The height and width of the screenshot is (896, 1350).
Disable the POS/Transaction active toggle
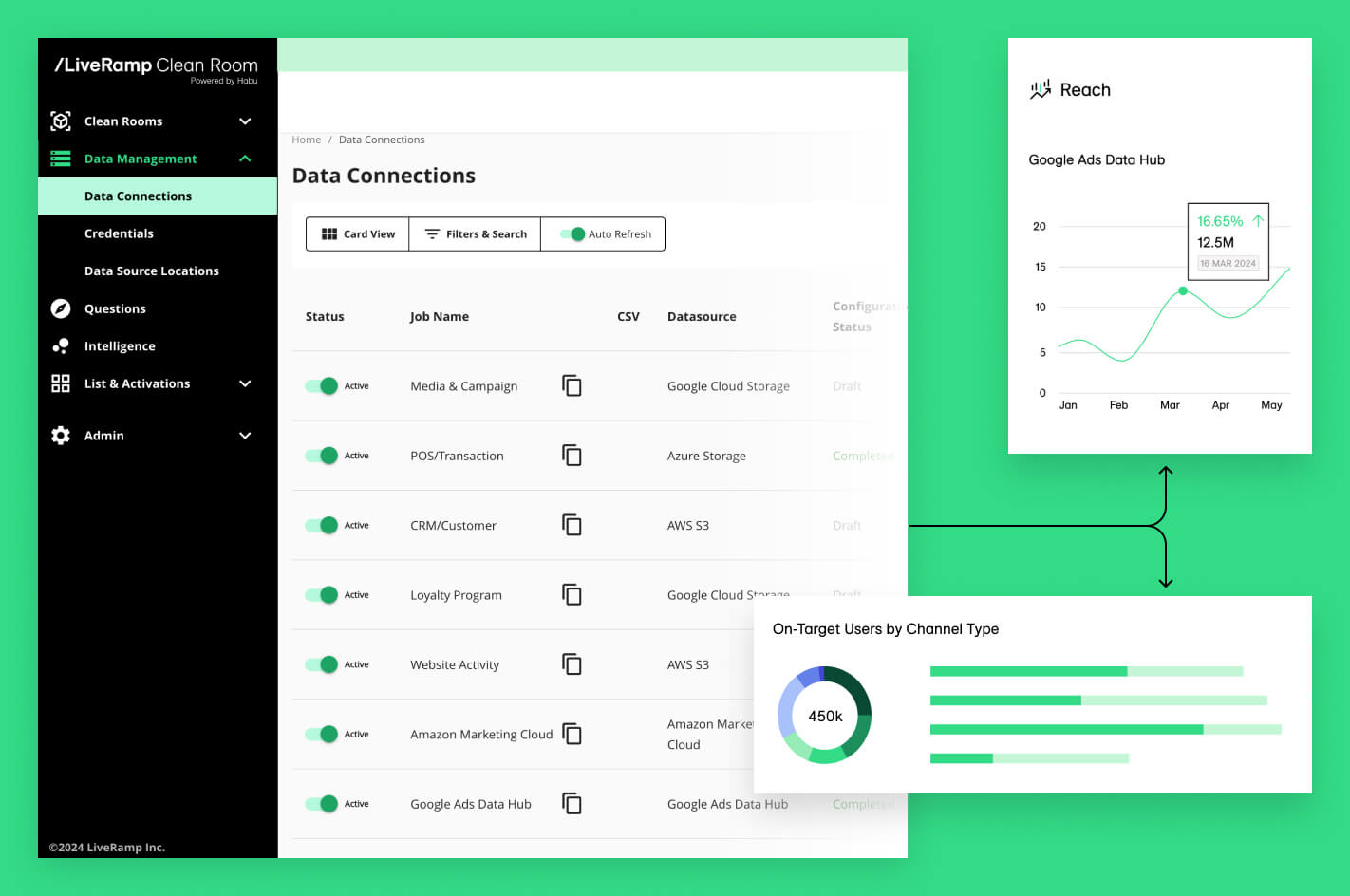pos(322,455)
